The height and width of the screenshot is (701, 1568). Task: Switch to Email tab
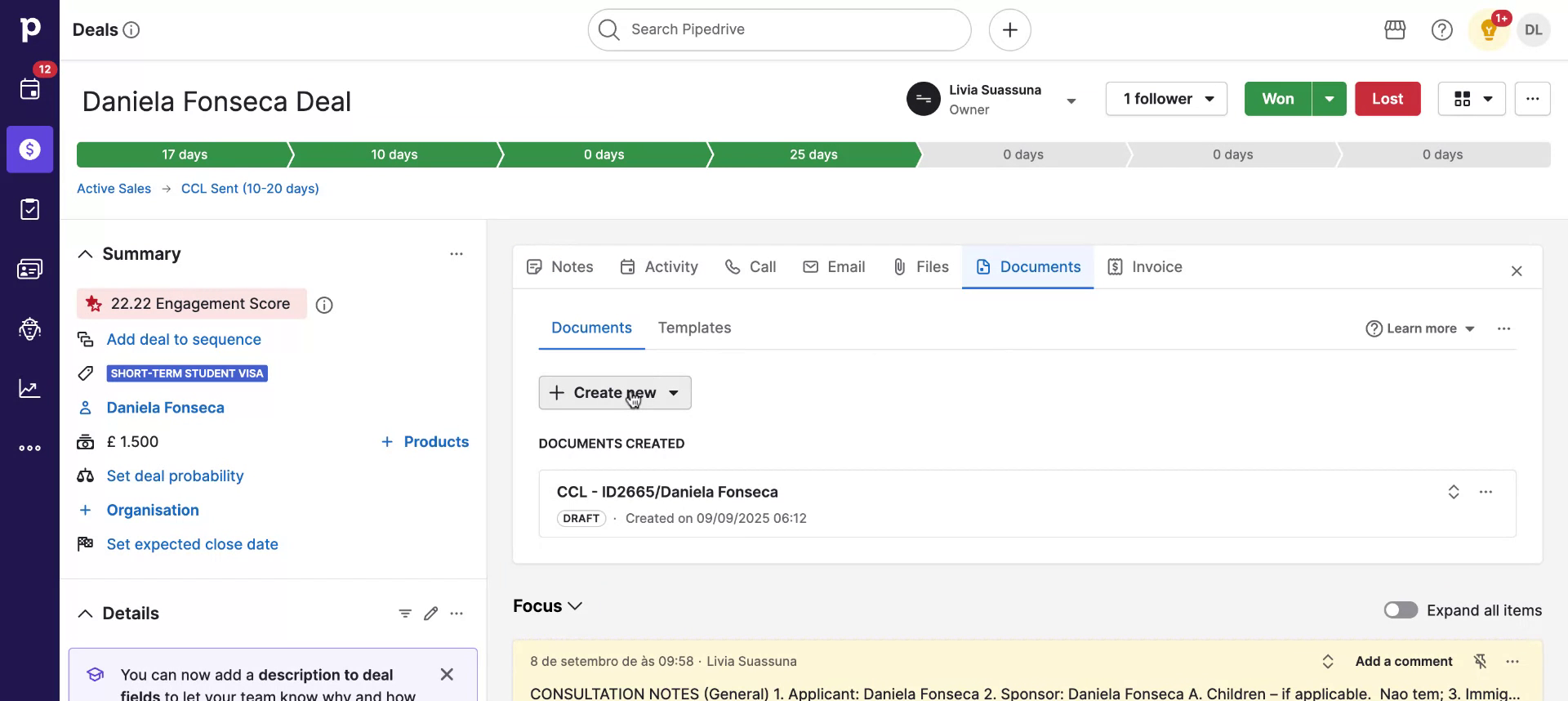834,267
